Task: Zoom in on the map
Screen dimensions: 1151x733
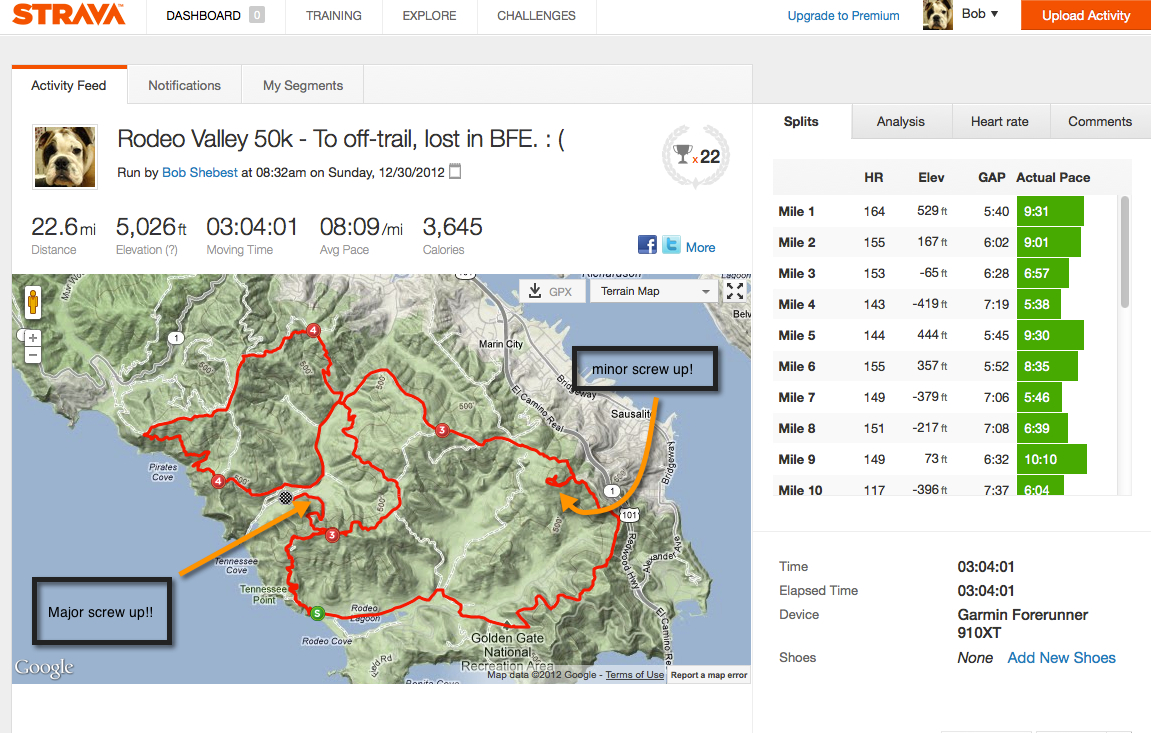Action: coord(33,338)
